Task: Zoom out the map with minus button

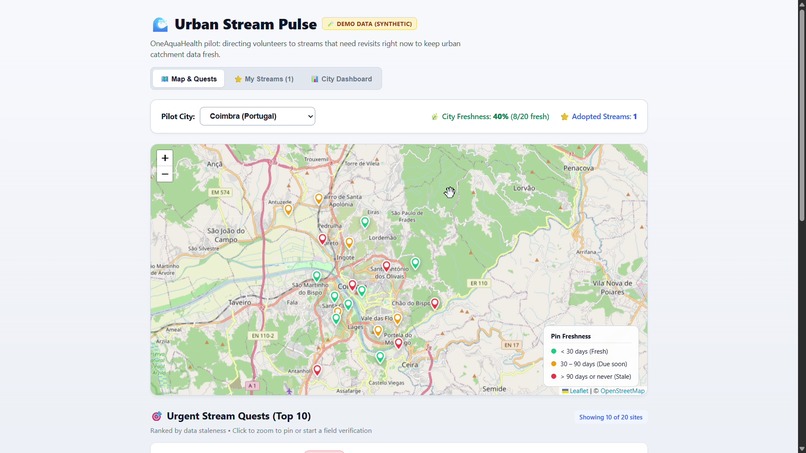Action: 164,174
